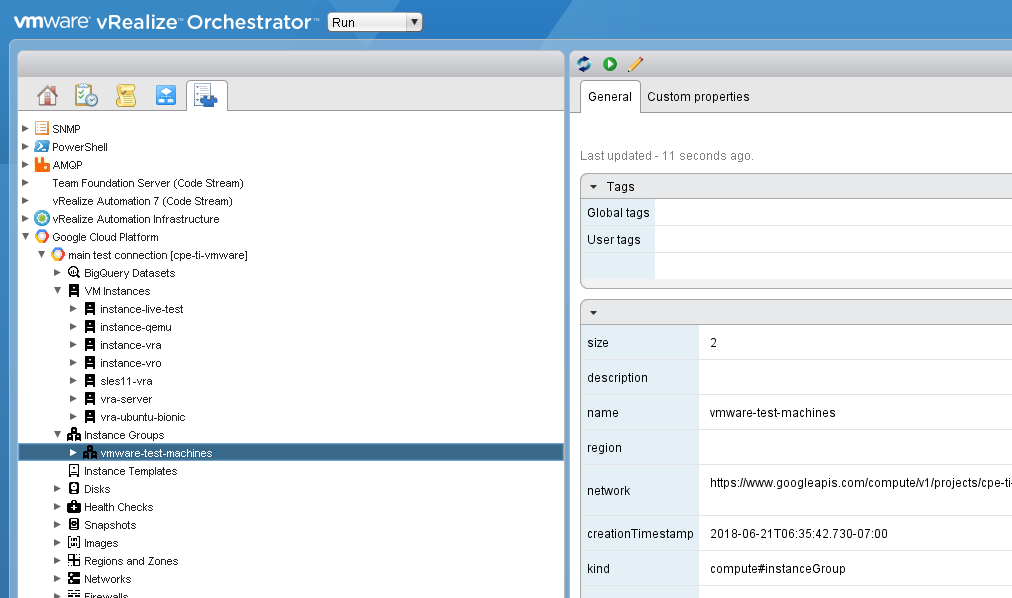Expand the SNMP tree node
This screenshot has width=1012, height=598.
(24, 128)
